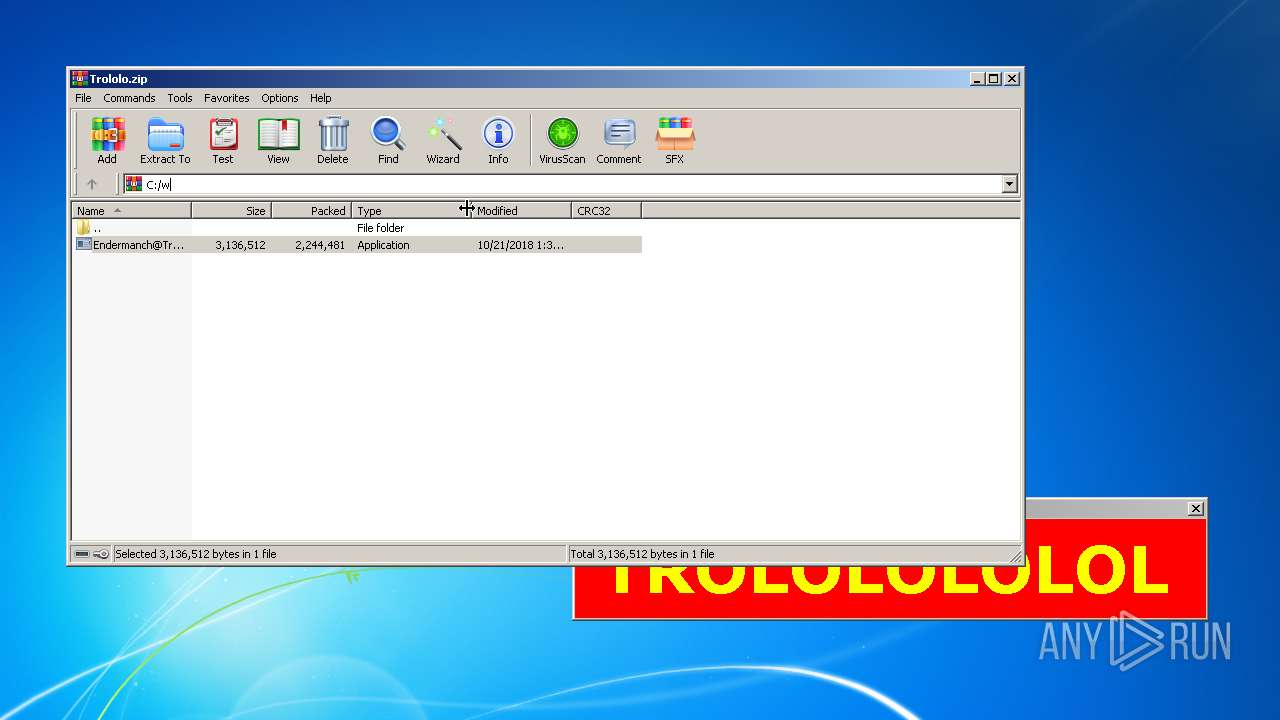Image resolution: width=1280 pixels, height=720 pixels.
Task: Click into the address path field
Action: tap(571, 184)
